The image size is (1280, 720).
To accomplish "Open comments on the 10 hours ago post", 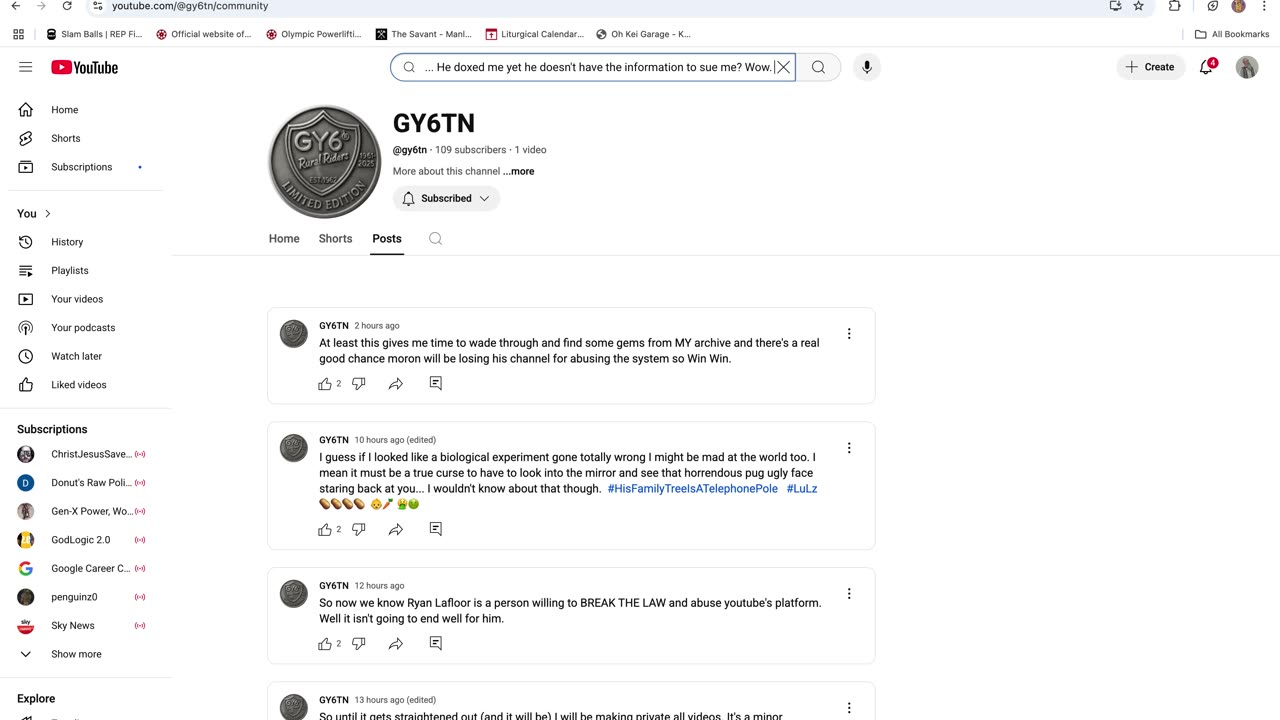I will 436,528.
